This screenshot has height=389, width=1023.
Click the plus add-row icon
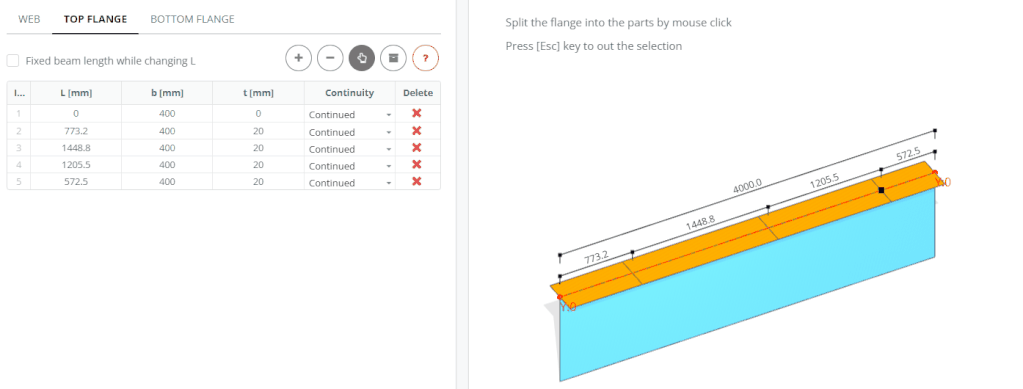[298, 58]
